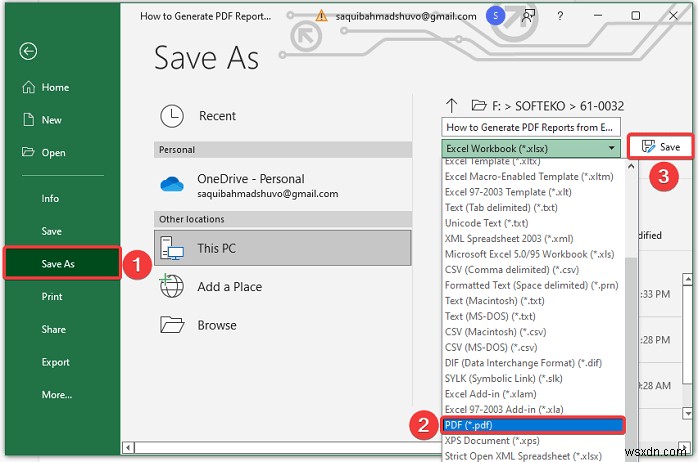
Task: Open the Print page
Action: [52, 296]
